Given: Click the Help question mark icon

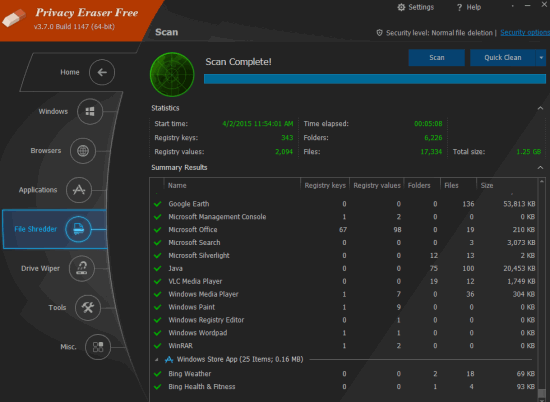Looking at the screenshot, I should 459,7.
